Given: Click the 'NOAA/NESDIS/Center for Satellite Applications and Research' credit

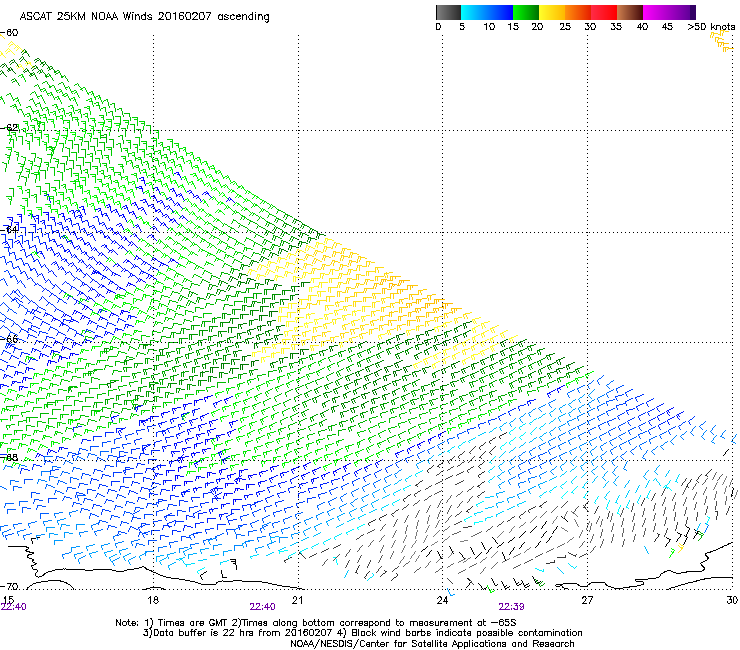Looking at the screenshot, I should tap(432, 644).
